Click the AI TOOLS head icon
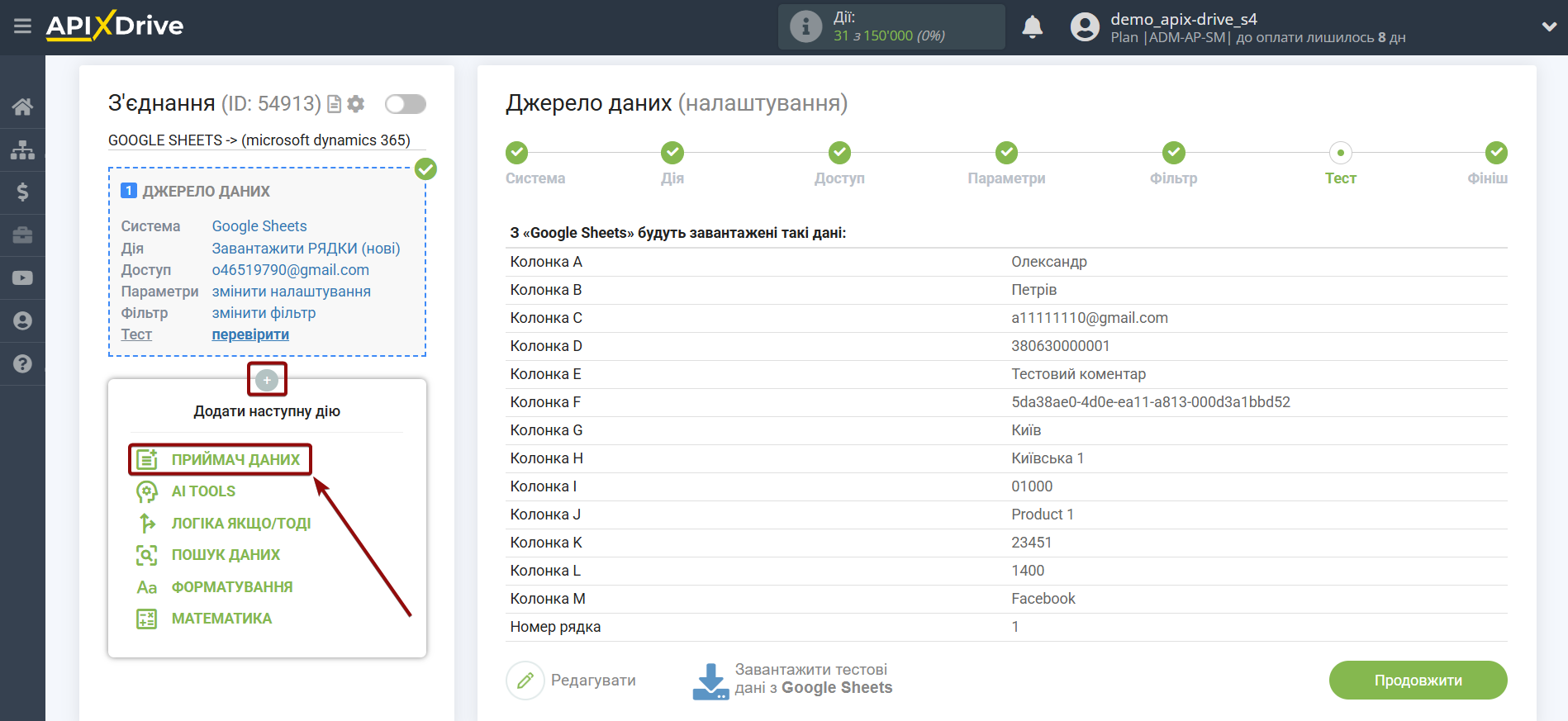This screenshot has width=1568, height=721. coord(147,491)
